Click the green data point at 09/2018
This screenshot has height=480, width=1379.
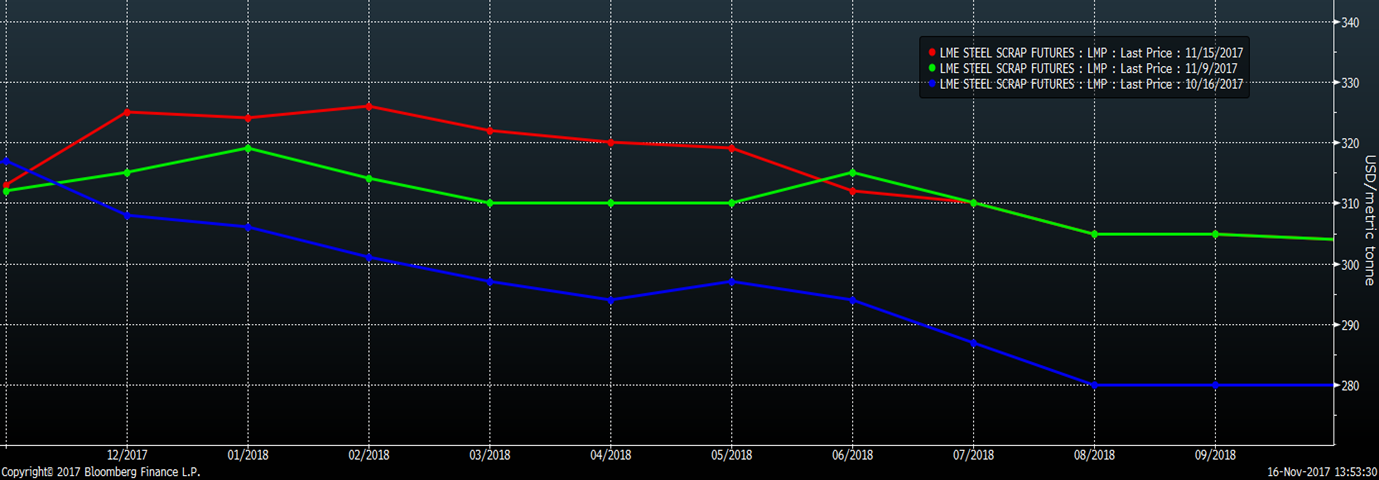tap(1215, 234)
